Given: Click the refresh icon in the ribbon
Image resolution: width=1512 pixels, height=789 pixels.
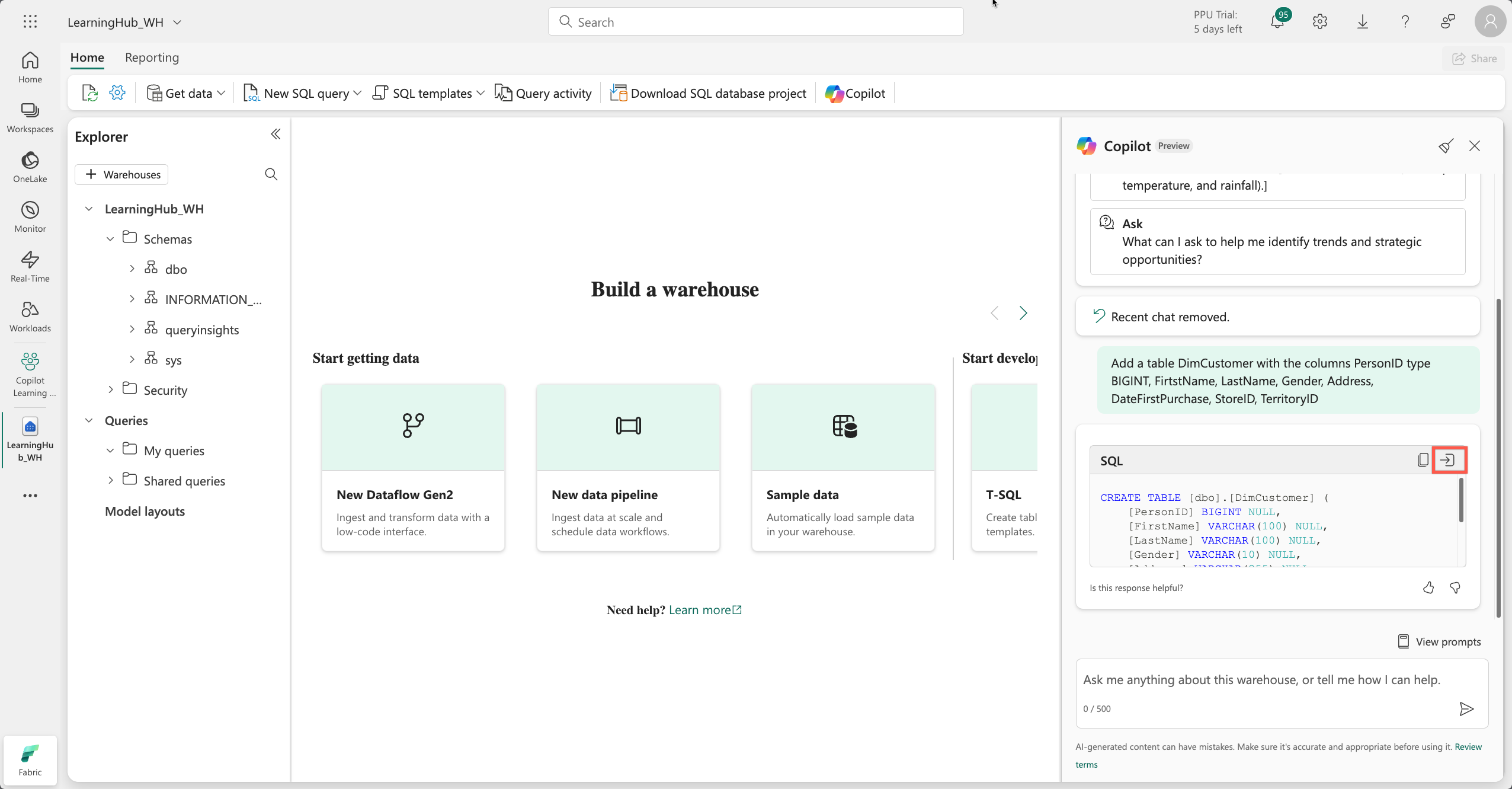Looking at the screenshot, I should [89, 93].
